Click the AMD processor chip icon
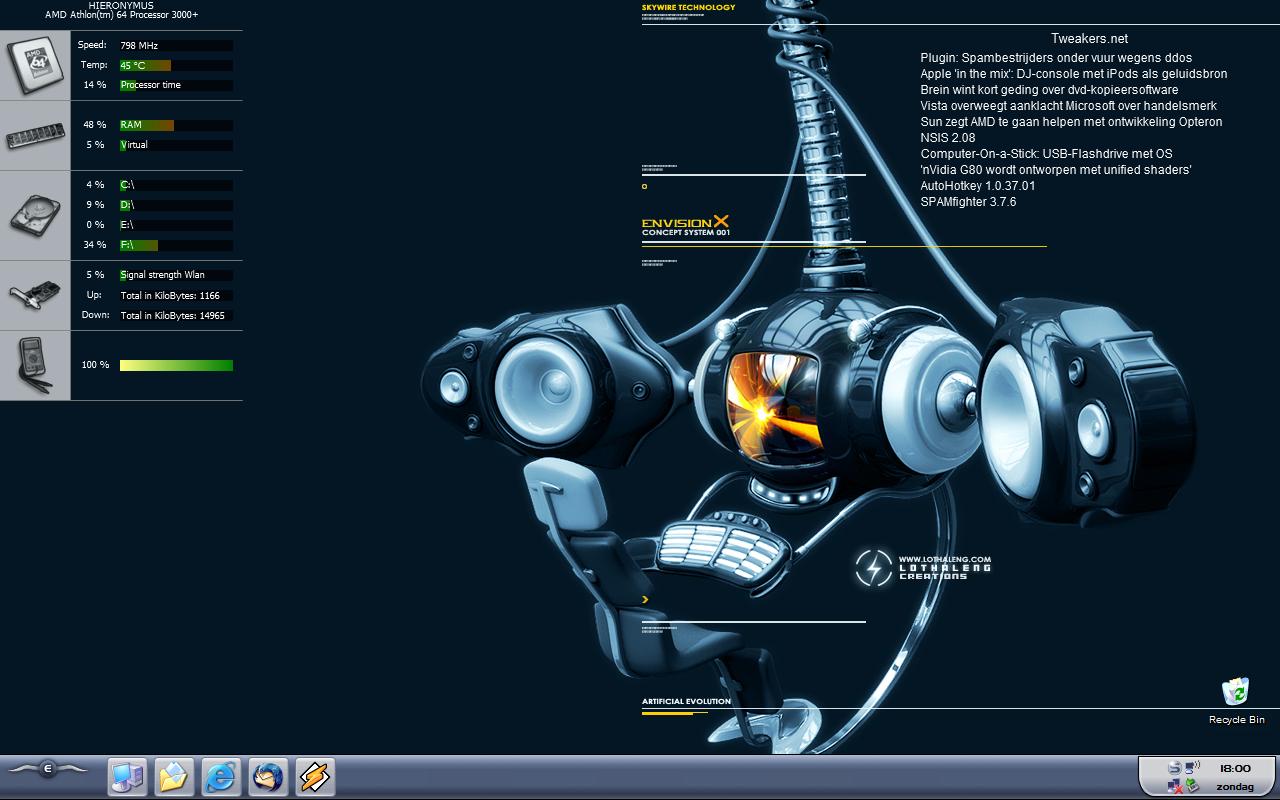The height and width of the screenshot is (800, 1280). pos(35,65)
